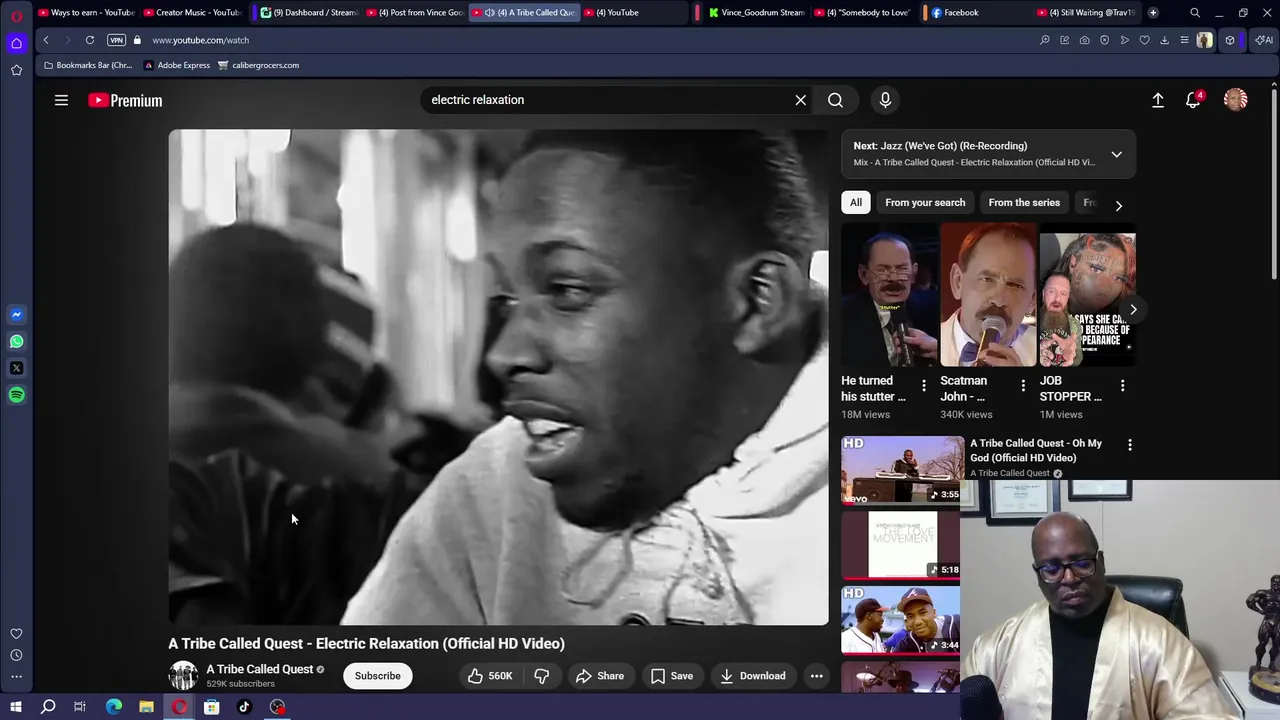Open the YouTube account avatar menu

click(x=1236, y=100)
